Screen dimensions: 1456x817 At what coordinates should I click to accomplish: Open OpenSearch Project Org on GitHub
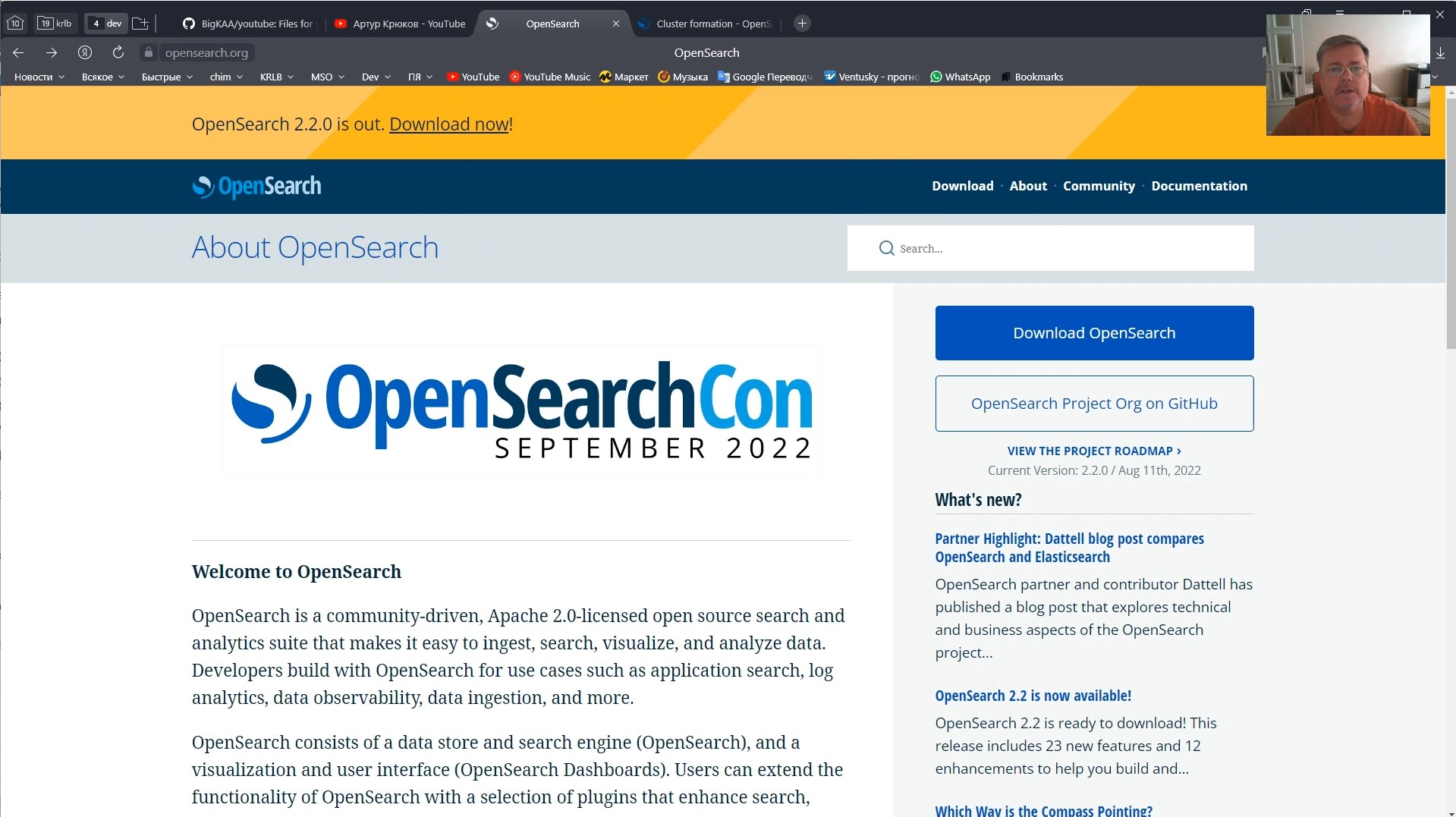tap(1094, 404)
